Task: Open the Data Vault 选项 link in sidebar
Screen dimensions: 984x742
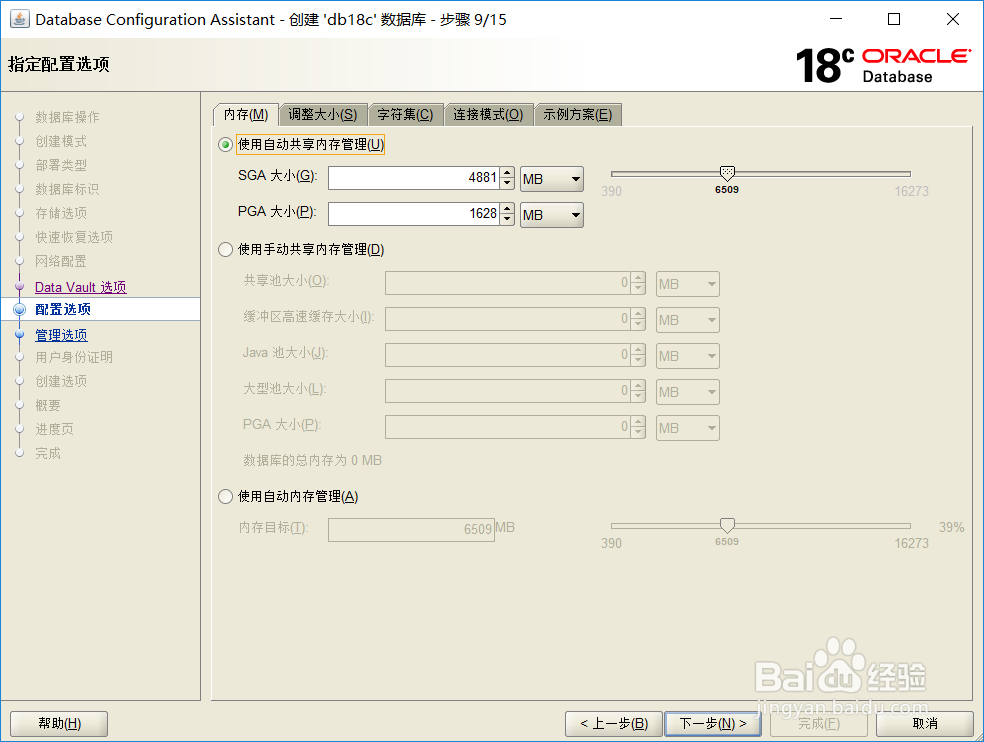Action: [80, 287]
